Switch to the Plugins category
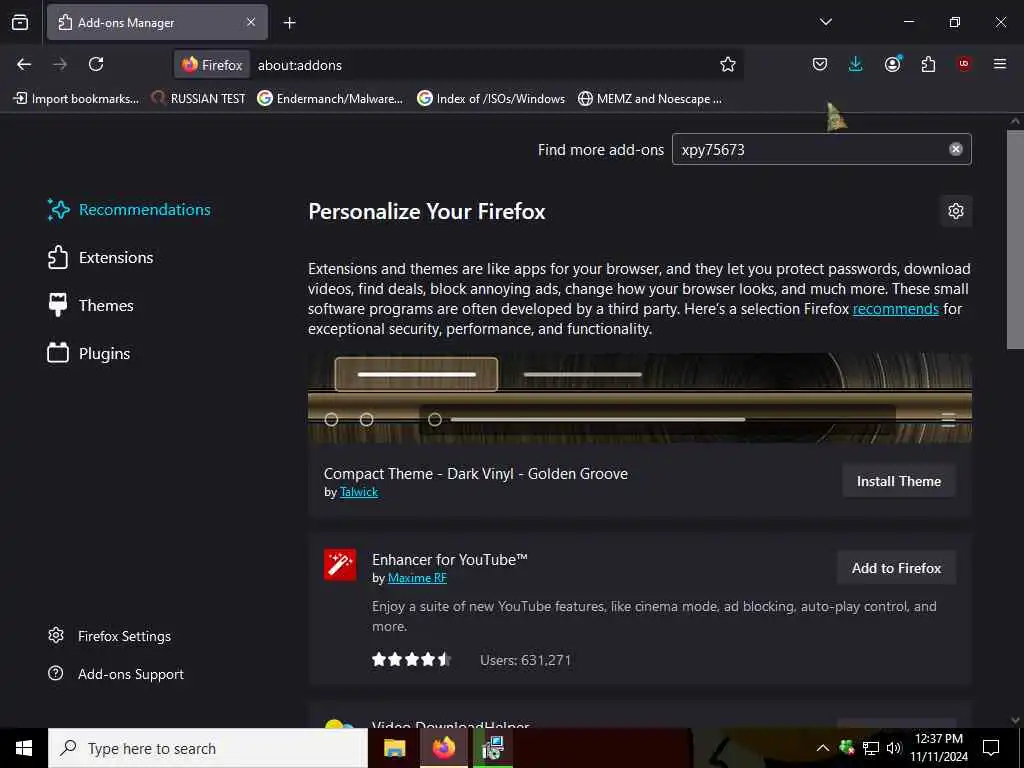The width and height of the screenshot is (1024, 768). pyautogui.click(x=89, y=353)
